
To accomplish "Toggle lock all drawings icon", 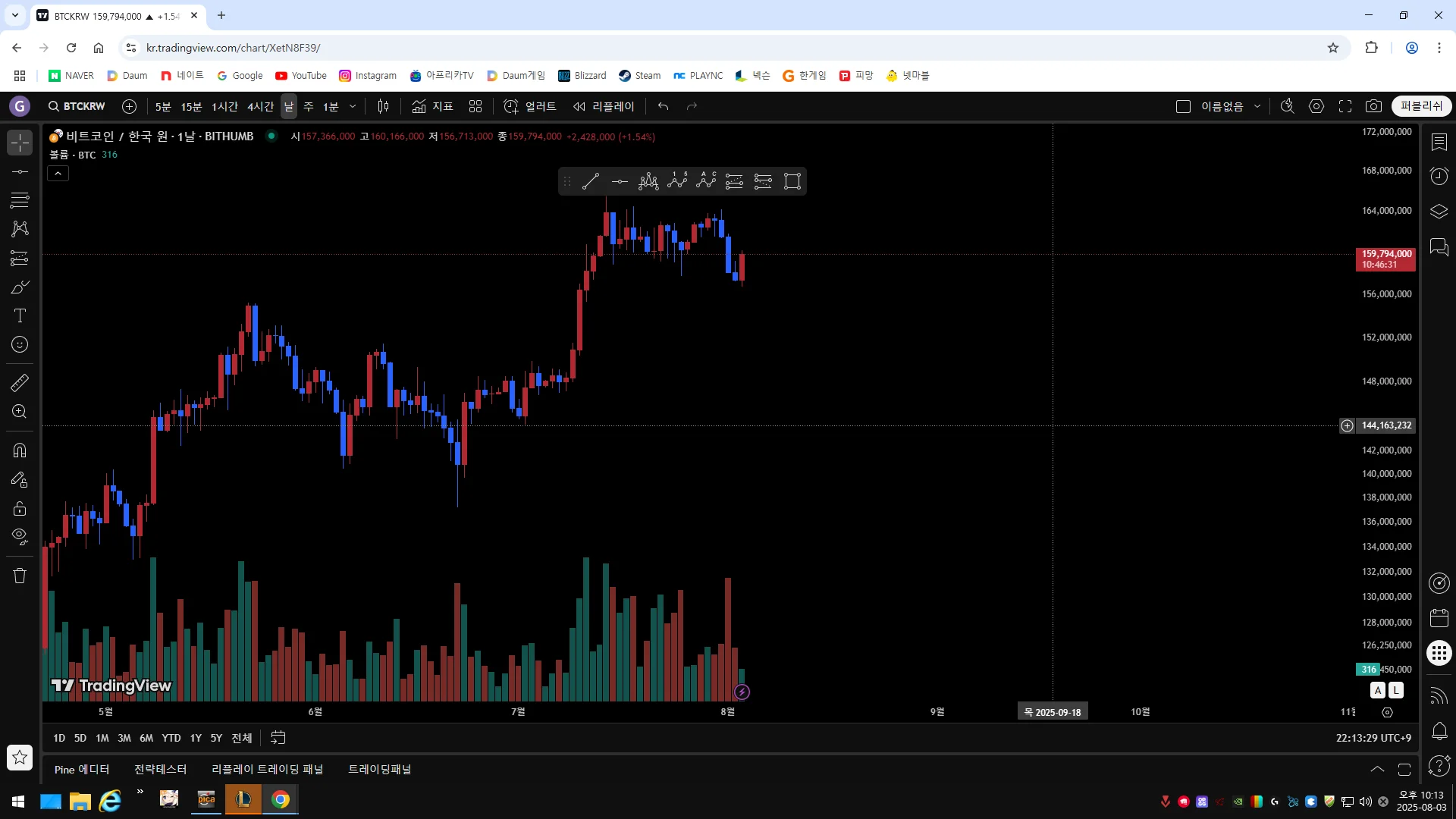I will tap(20, 508).
